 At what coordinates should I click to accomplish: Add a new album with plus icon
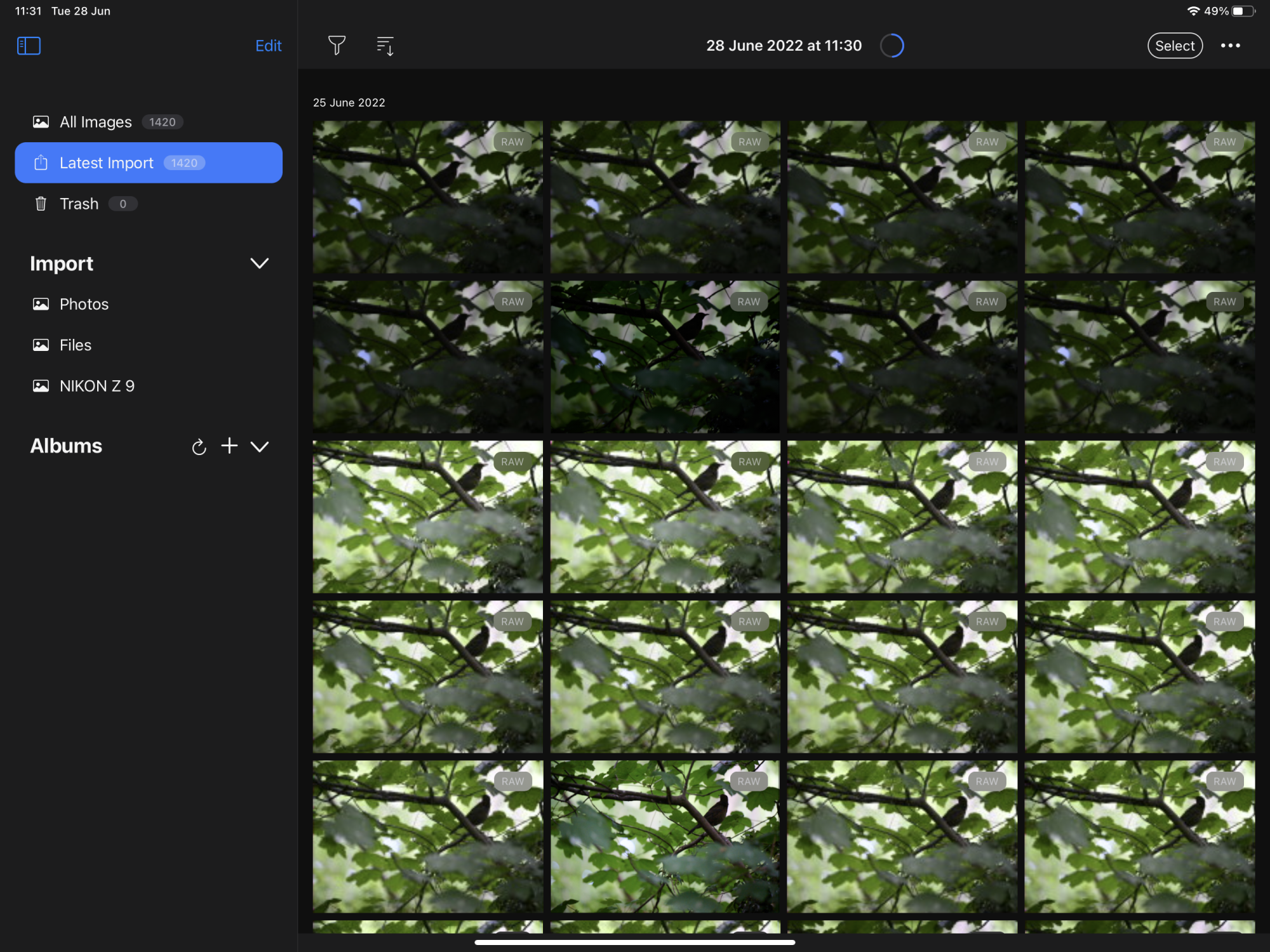pos(229,446)
